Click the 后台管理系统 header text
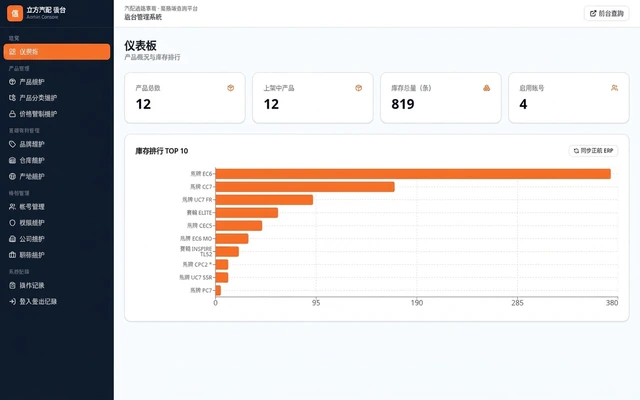The image size is (640, 400). pos(143,17)
